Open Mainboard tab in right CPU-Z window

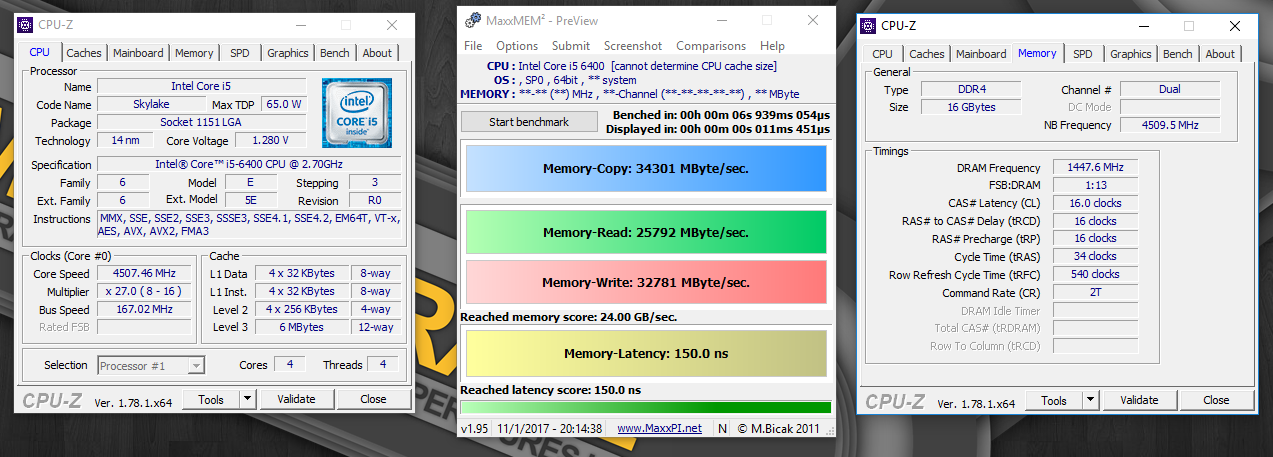click(x=981, y=54)
